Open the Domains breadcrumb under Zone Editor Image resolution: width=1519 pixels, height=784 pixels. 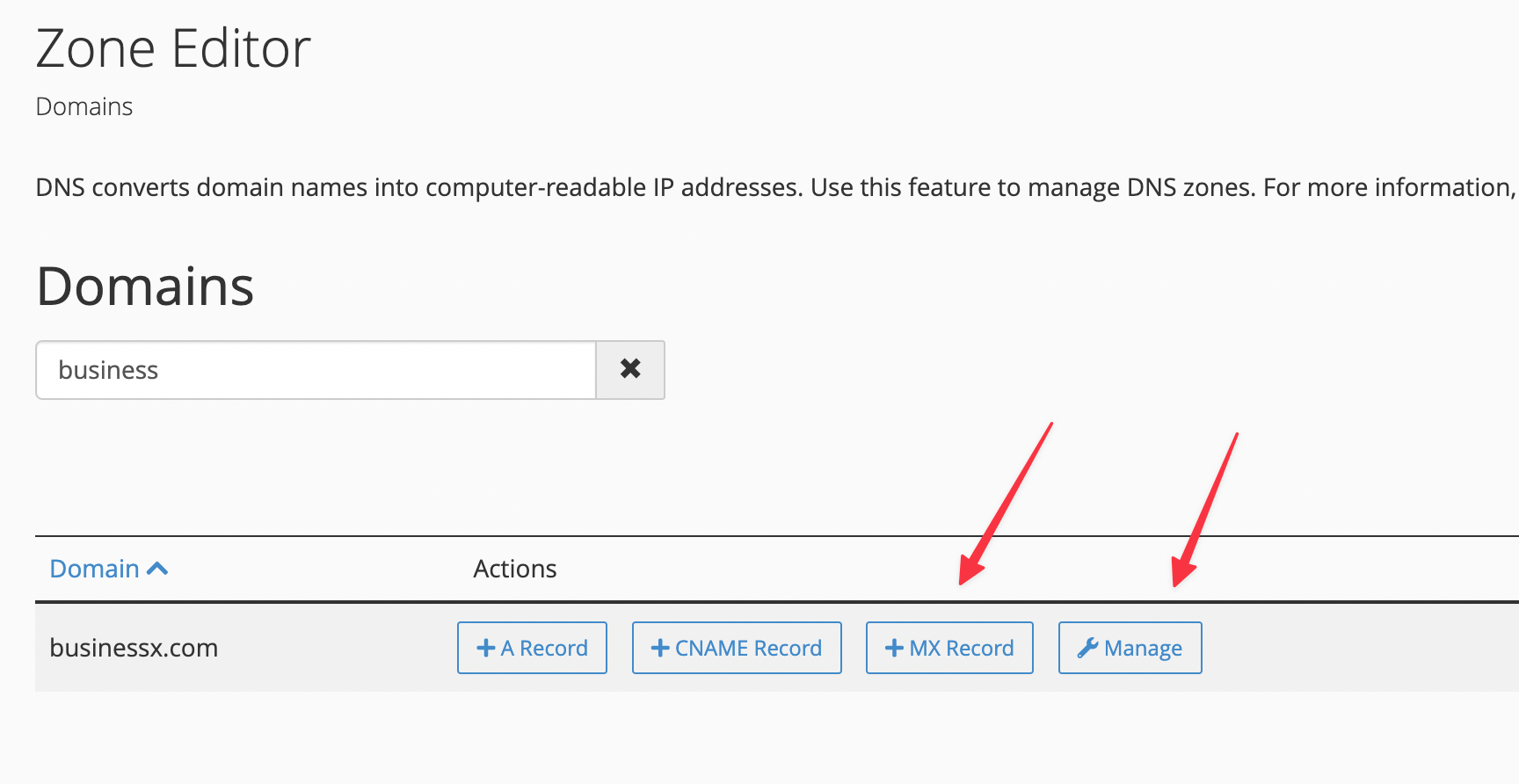[84, 106]
